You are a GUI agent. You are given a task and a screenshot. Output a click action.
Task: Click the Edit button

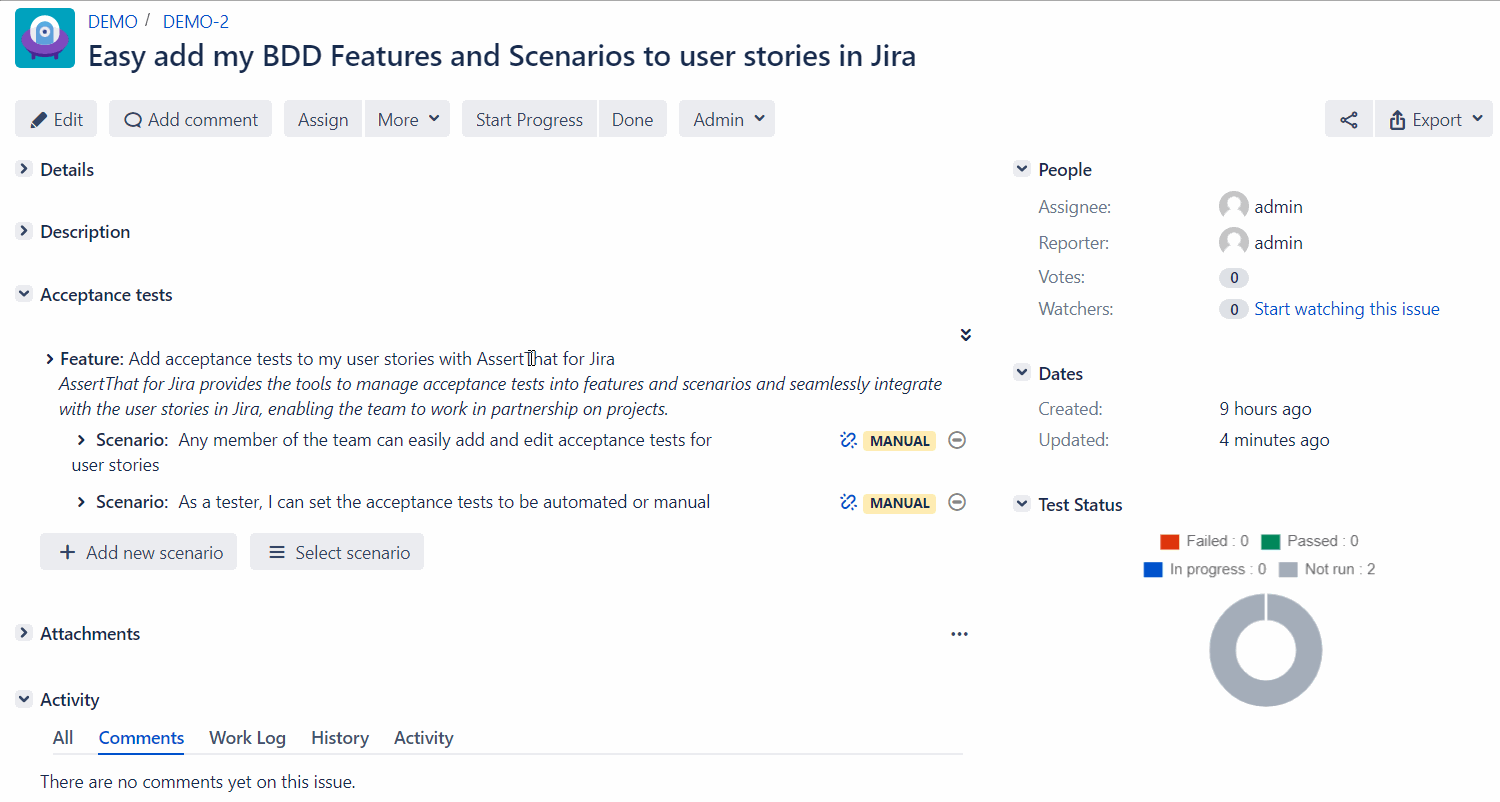tap(56, 119)
